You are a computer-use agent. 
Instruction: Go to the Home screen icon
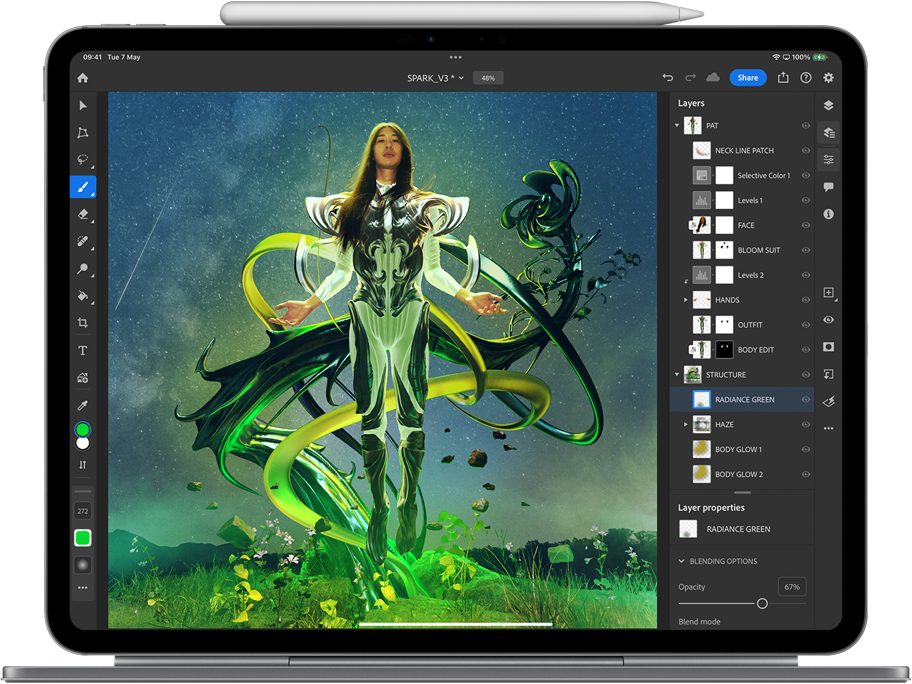pyautogui.click(x=83, y=78)
